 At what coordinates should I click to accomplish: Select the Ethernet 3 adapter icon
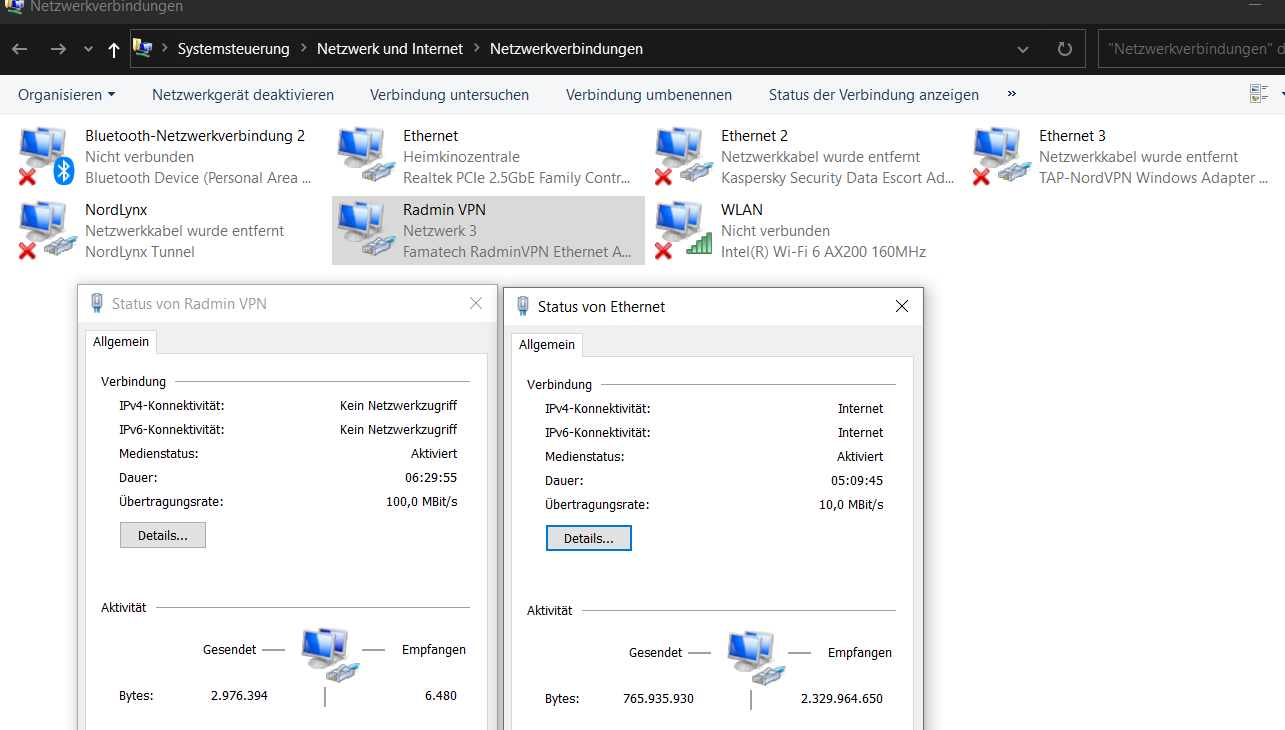point(1002,157)
